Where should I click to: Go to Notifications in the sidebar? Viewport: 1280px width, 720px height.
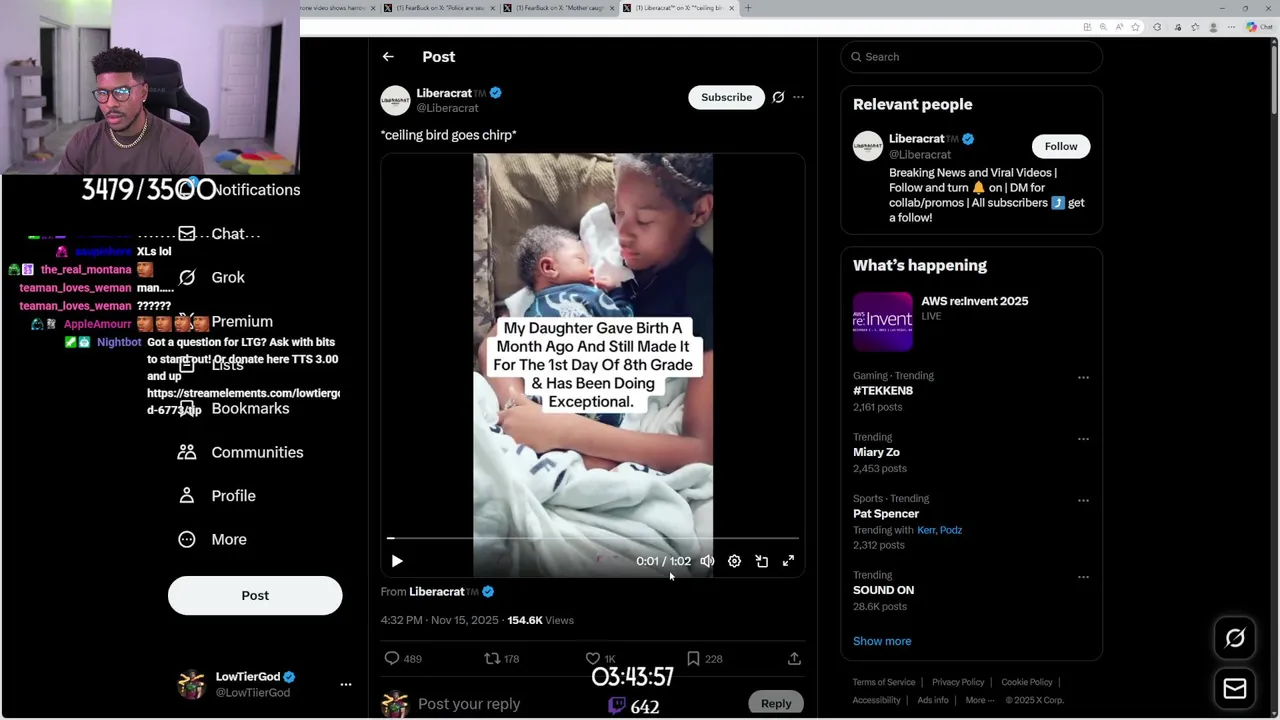256,190
